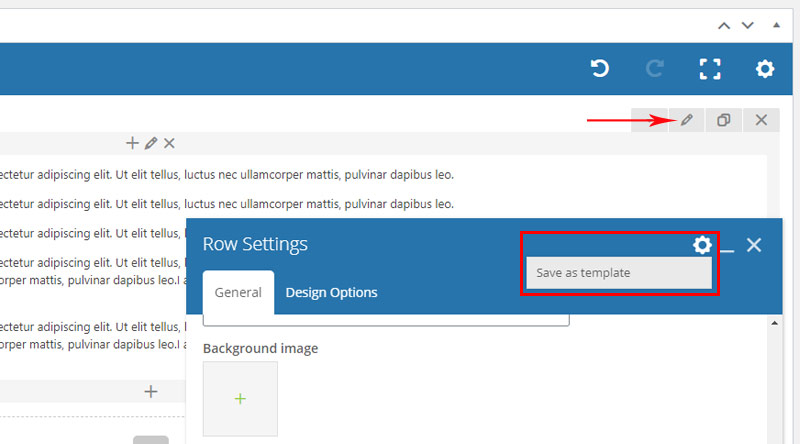Collapse the metabox with small triangle toggle
Viewport: 800px width, 444px height.
pyautogui.click(x=776, y=25)
